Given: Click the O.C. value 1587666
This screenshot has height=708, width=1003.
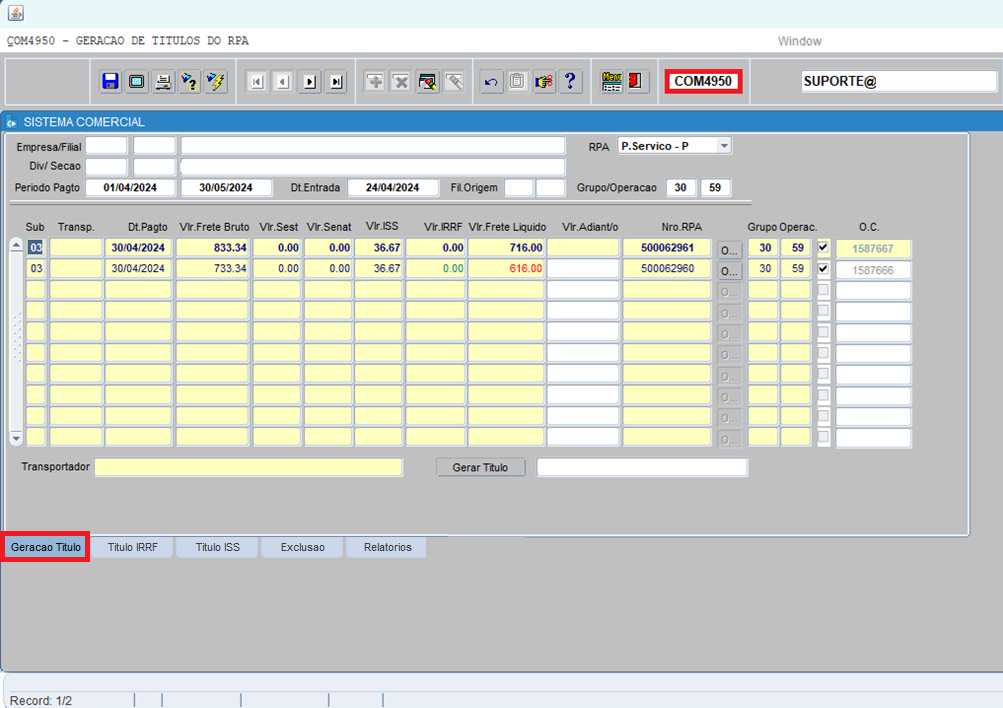Looking at the screenshot, I should point(873,271).
